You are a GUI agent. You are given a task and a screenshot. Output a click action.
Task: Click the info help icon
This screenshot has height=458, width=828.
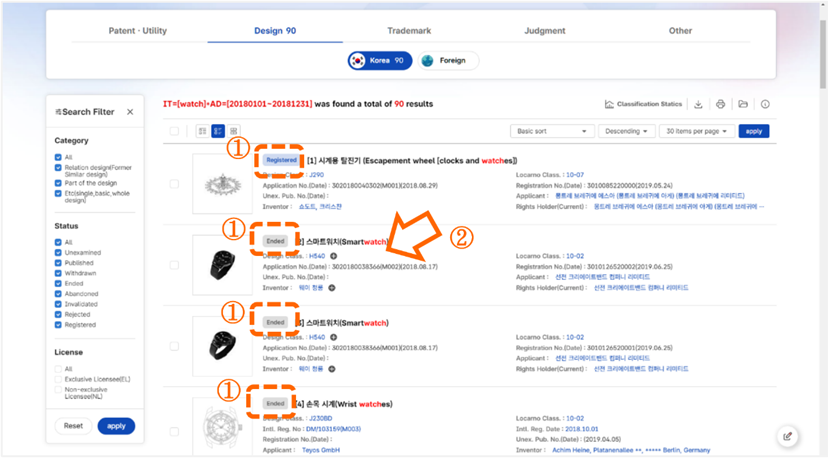click(765, 104)
